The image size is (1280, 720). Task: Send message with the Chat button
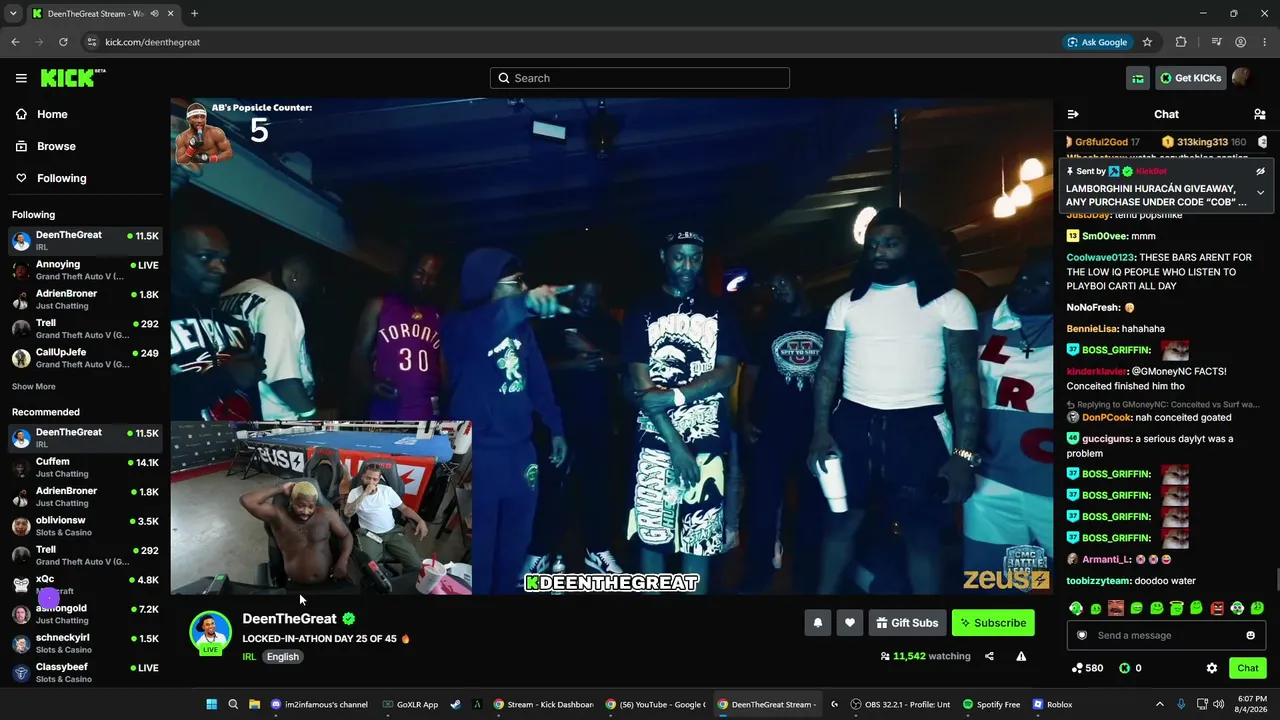1248,668
